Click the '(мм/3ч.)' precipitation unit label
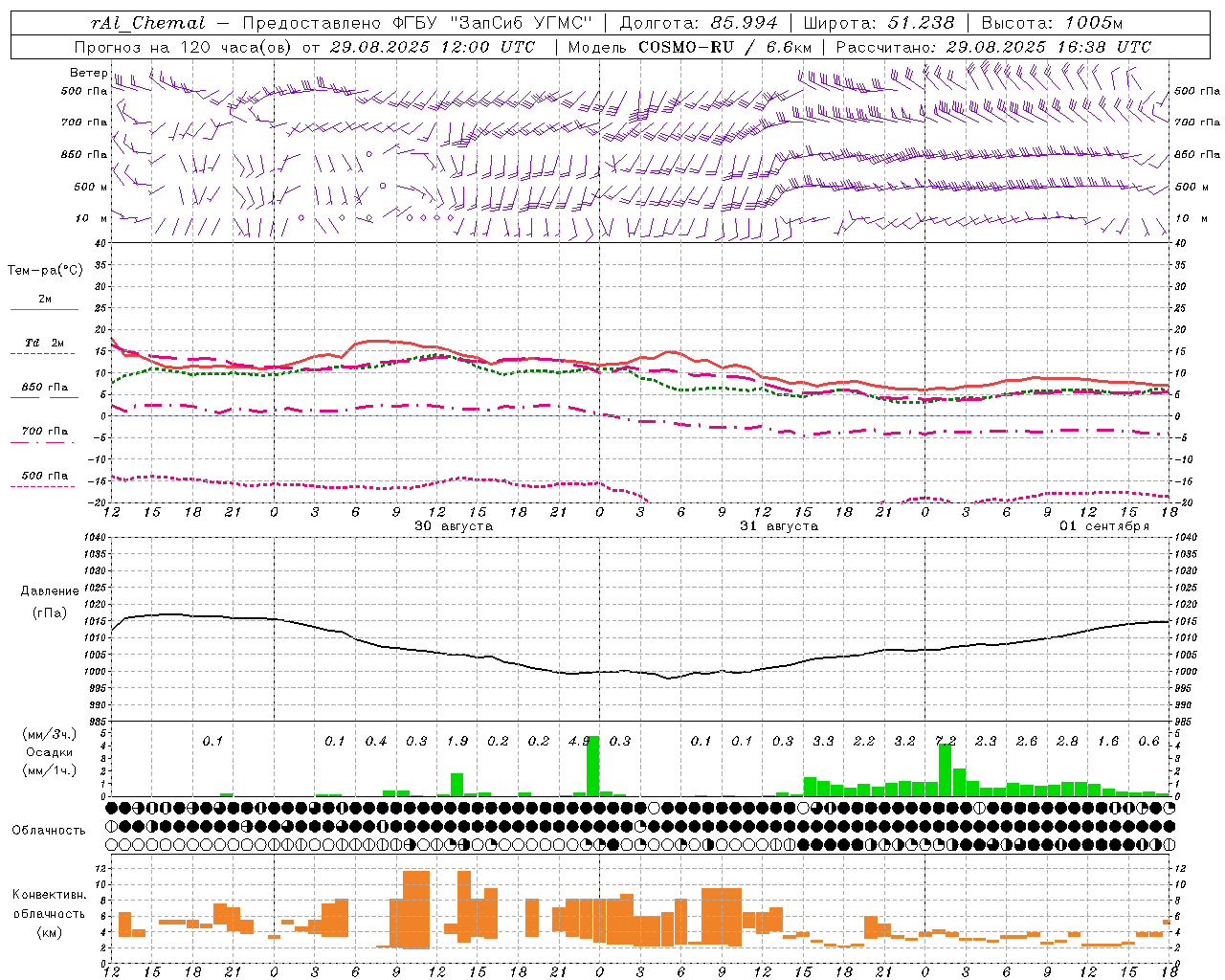1225x980 pixels. tap(49, 735)
